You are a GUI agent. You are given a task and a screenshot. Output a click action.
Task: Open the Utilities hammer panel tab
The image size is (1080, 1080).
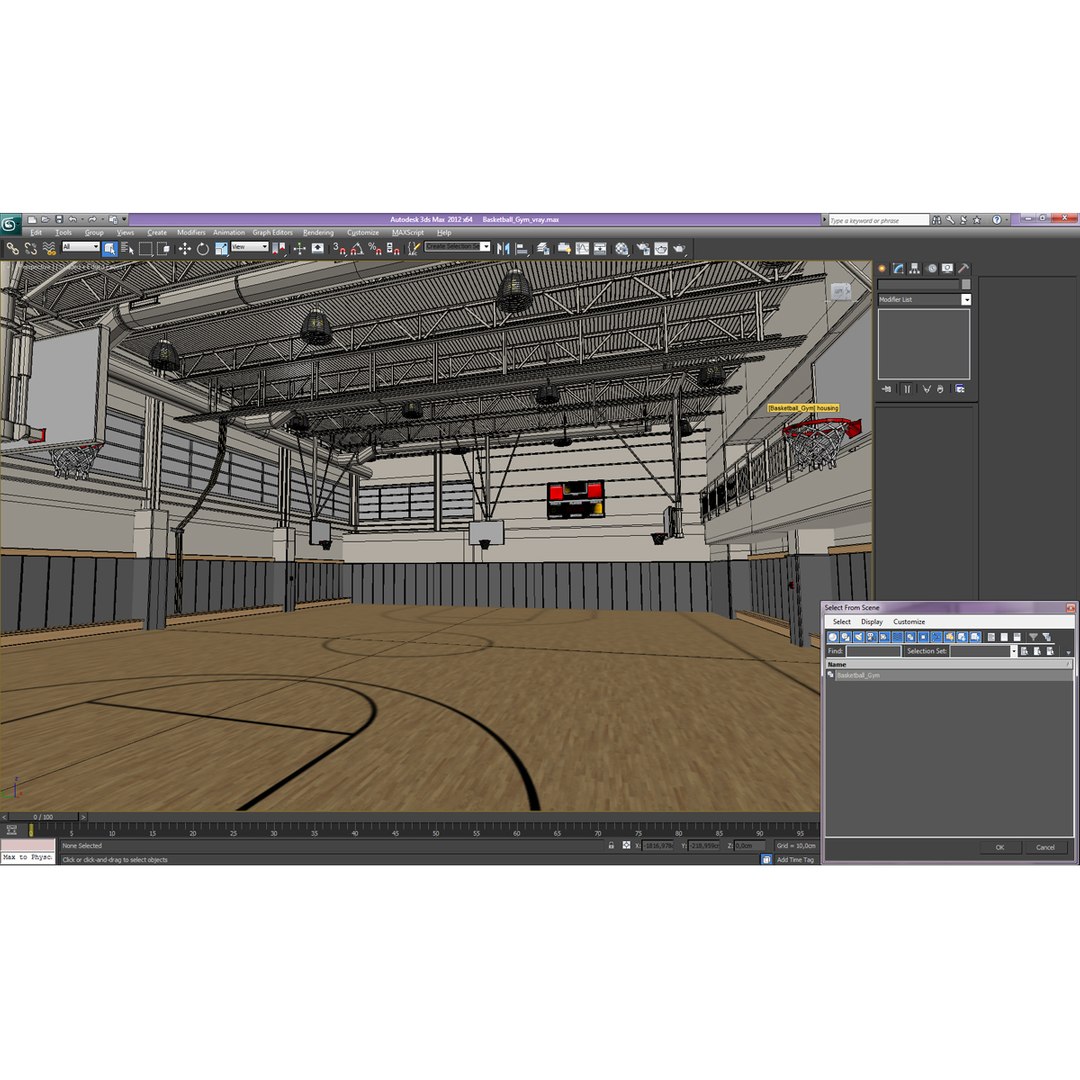(x=964, y=269)
